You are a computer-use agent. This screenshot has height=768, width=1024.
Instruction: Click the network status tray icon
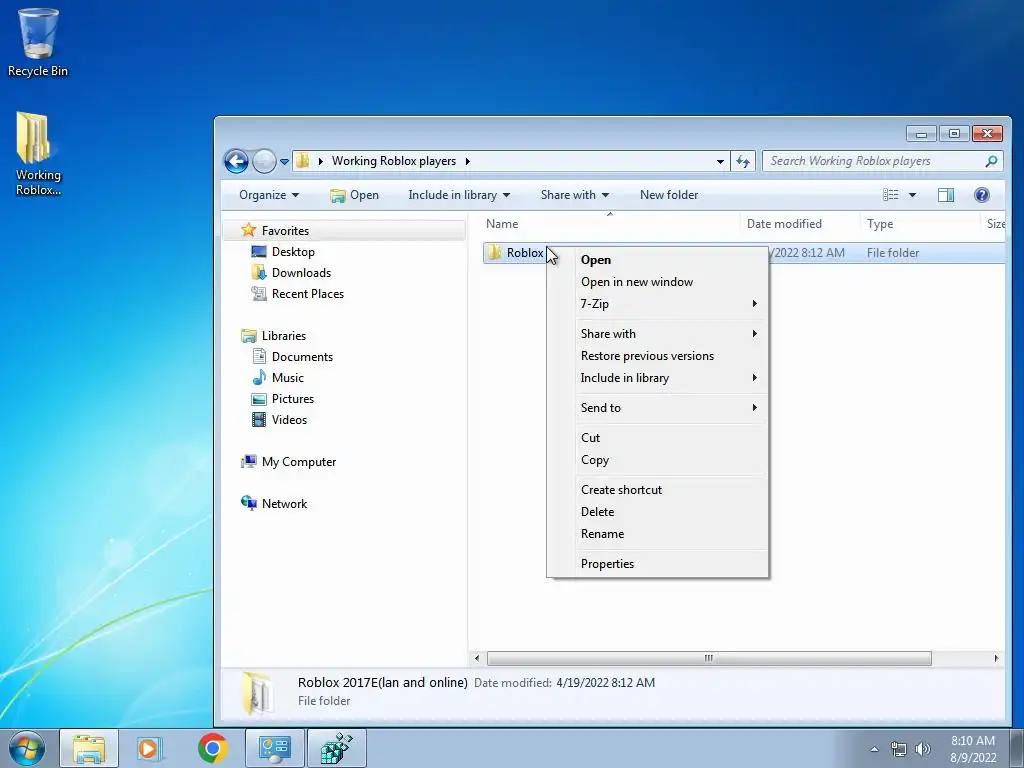(899, 749)
